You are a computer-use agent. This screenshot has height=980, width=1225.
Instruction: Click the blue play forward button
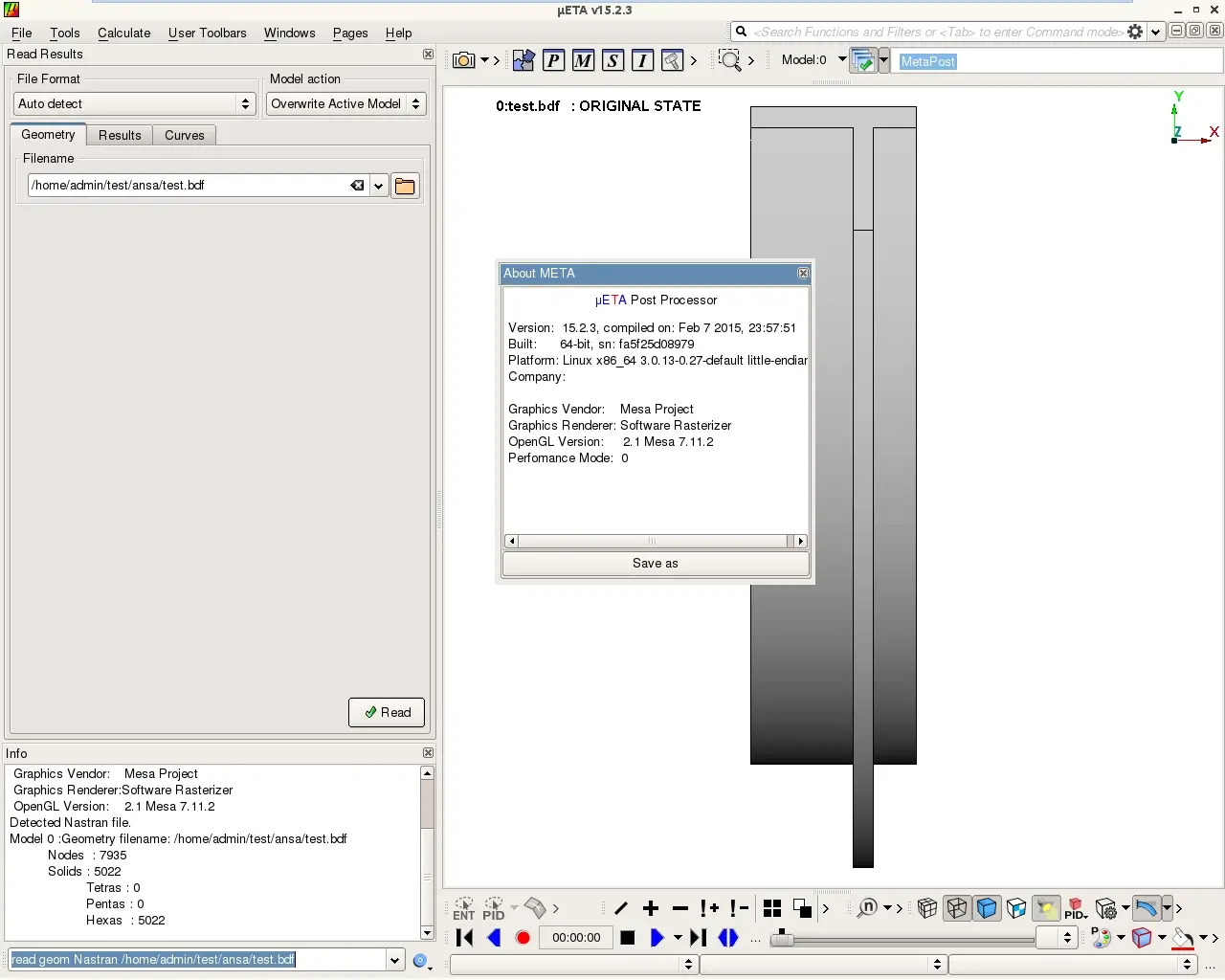point(657,938)
